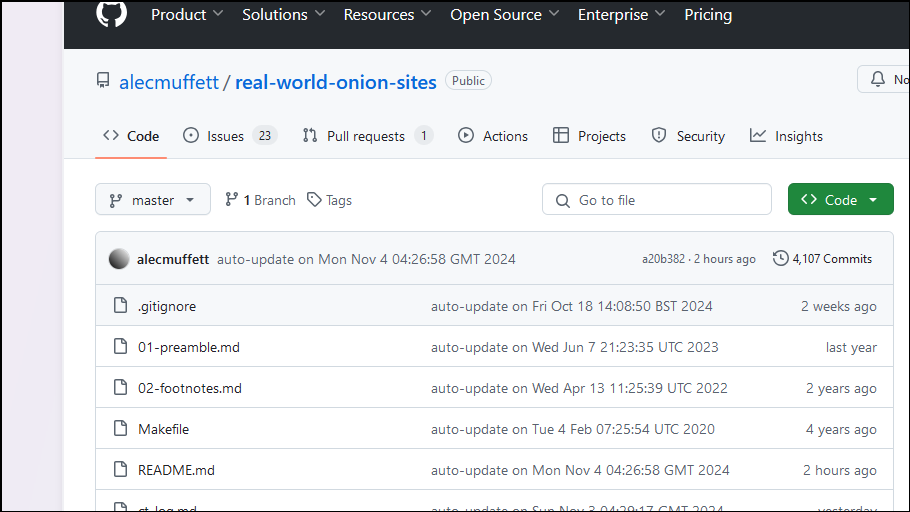Click the magnifier icon in Go to file
Image resolution: width=910 pixels, height=512 pixels.
tap(562, 200)
